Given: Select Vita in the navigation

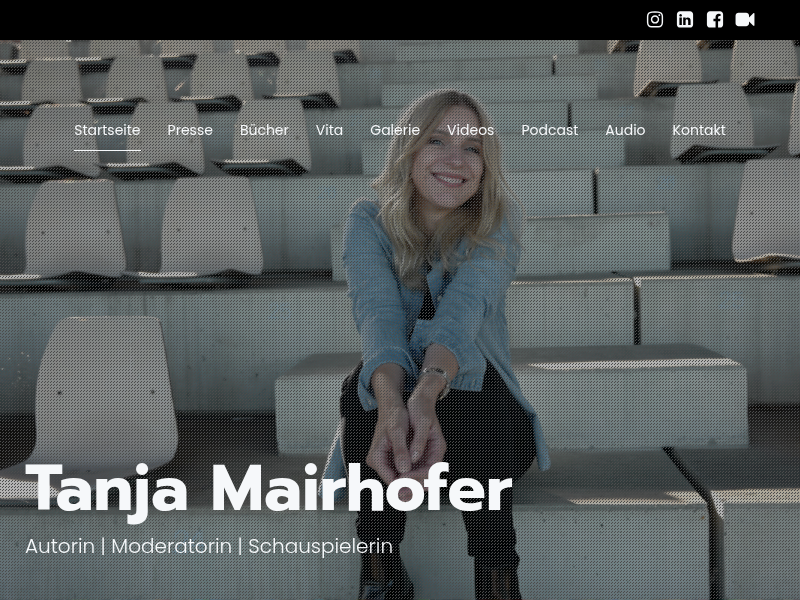Looking at the screenshot, I should [x=329, y=130].
